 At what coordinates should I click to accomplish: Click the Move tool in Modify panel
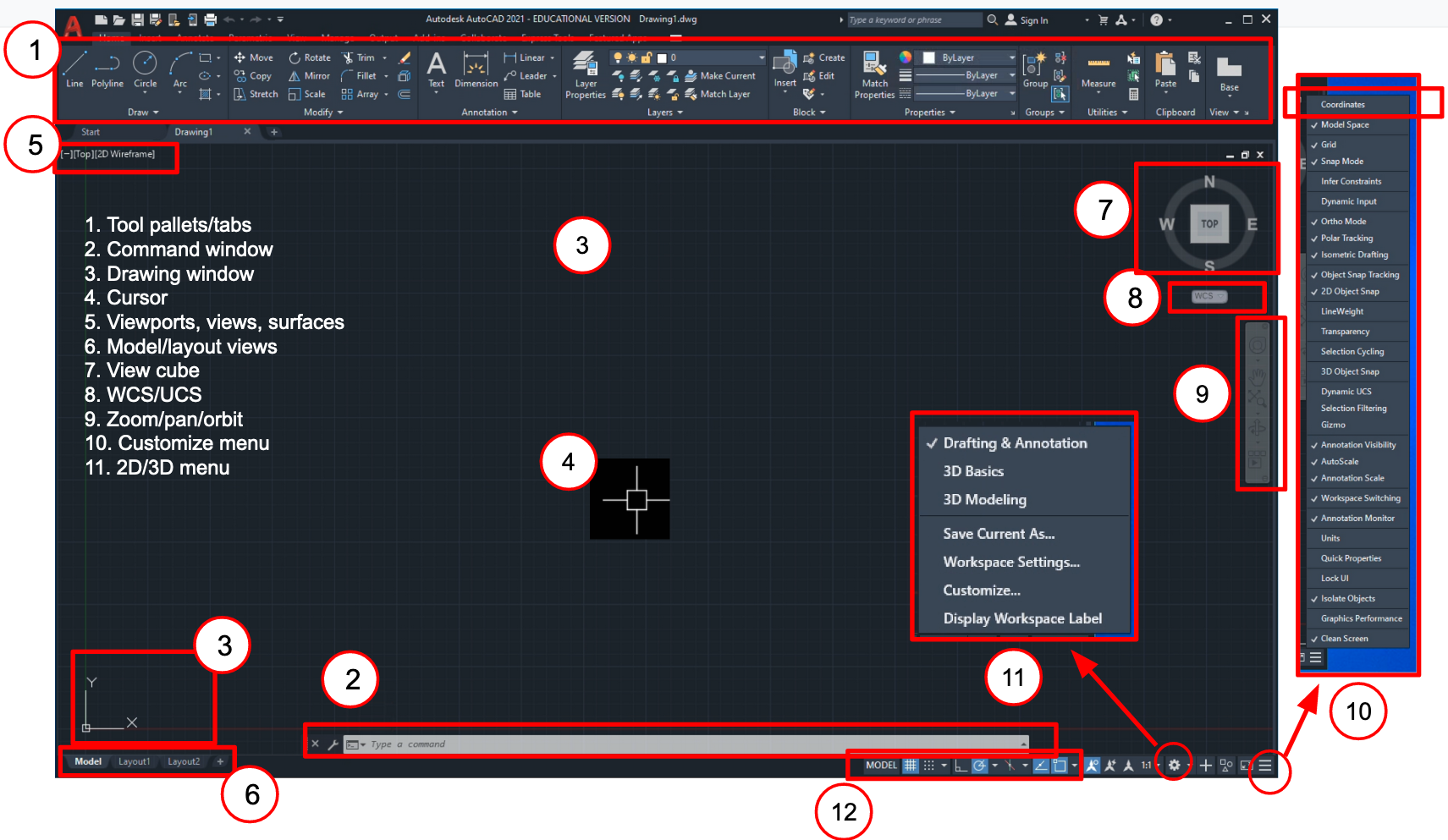pyautogui.click(x=254, y=58)
